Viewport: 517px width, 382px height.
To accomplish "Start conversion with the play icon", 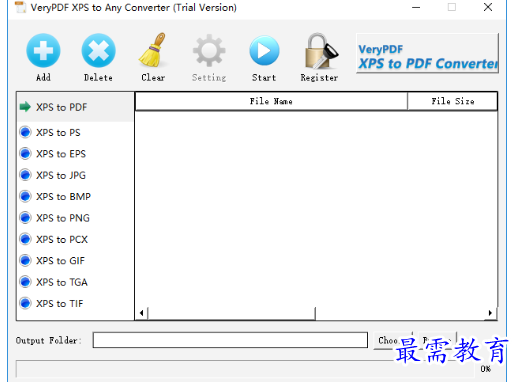I will pyautogui.click(x=264, y=51).
